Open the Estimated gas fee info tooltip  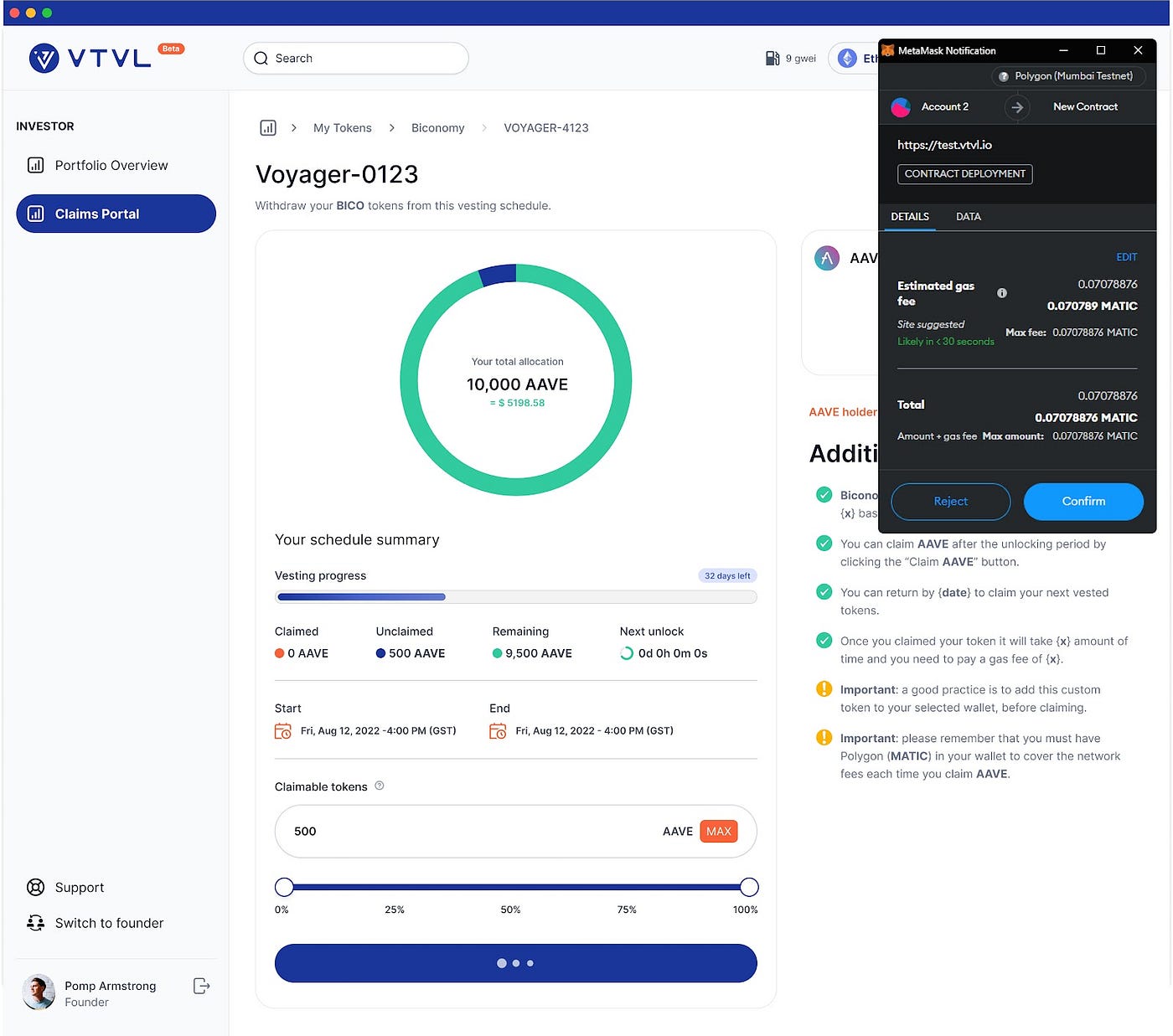click(x=1001, y=292)
